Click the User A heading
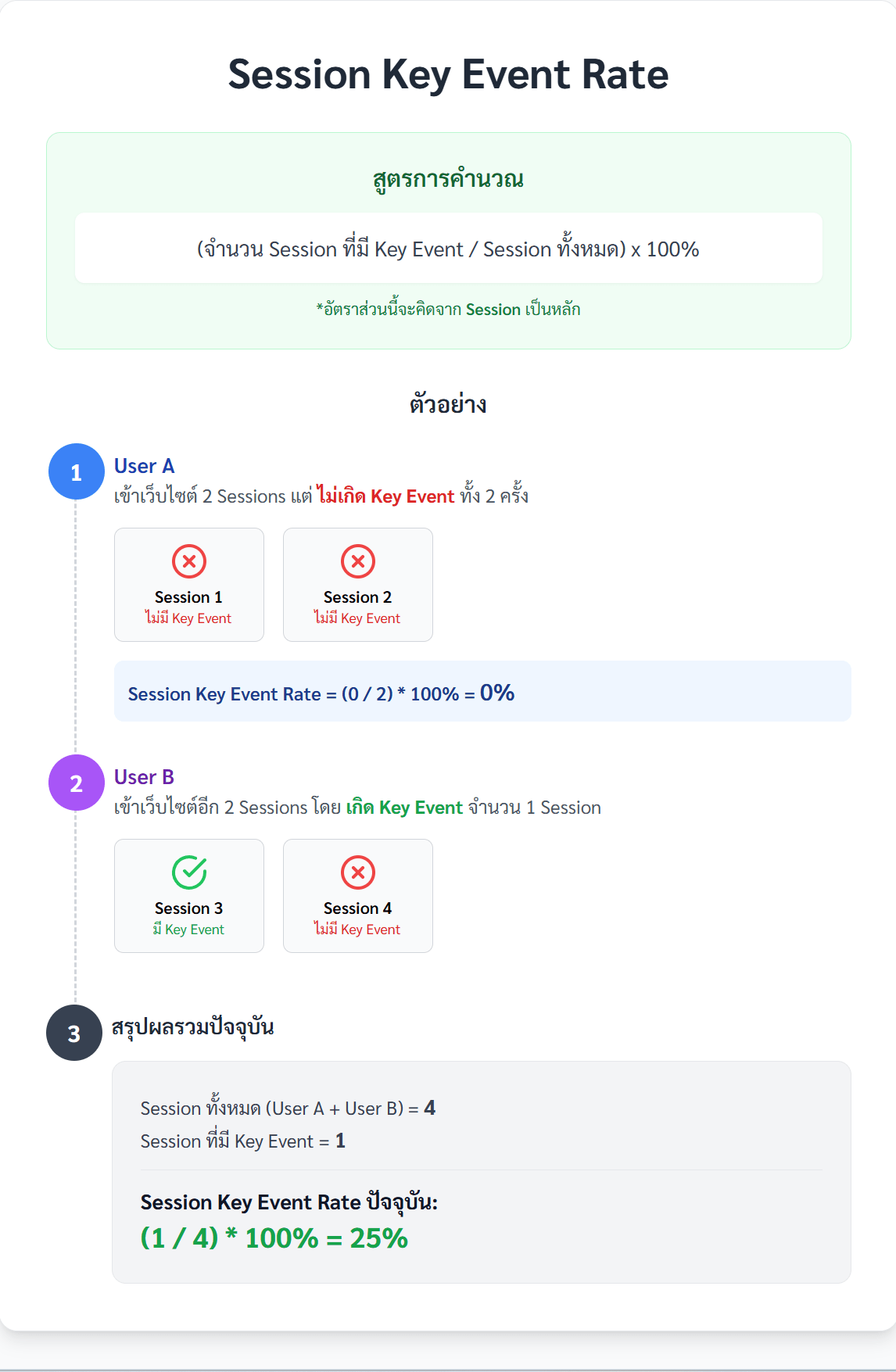 click(145, 467)
